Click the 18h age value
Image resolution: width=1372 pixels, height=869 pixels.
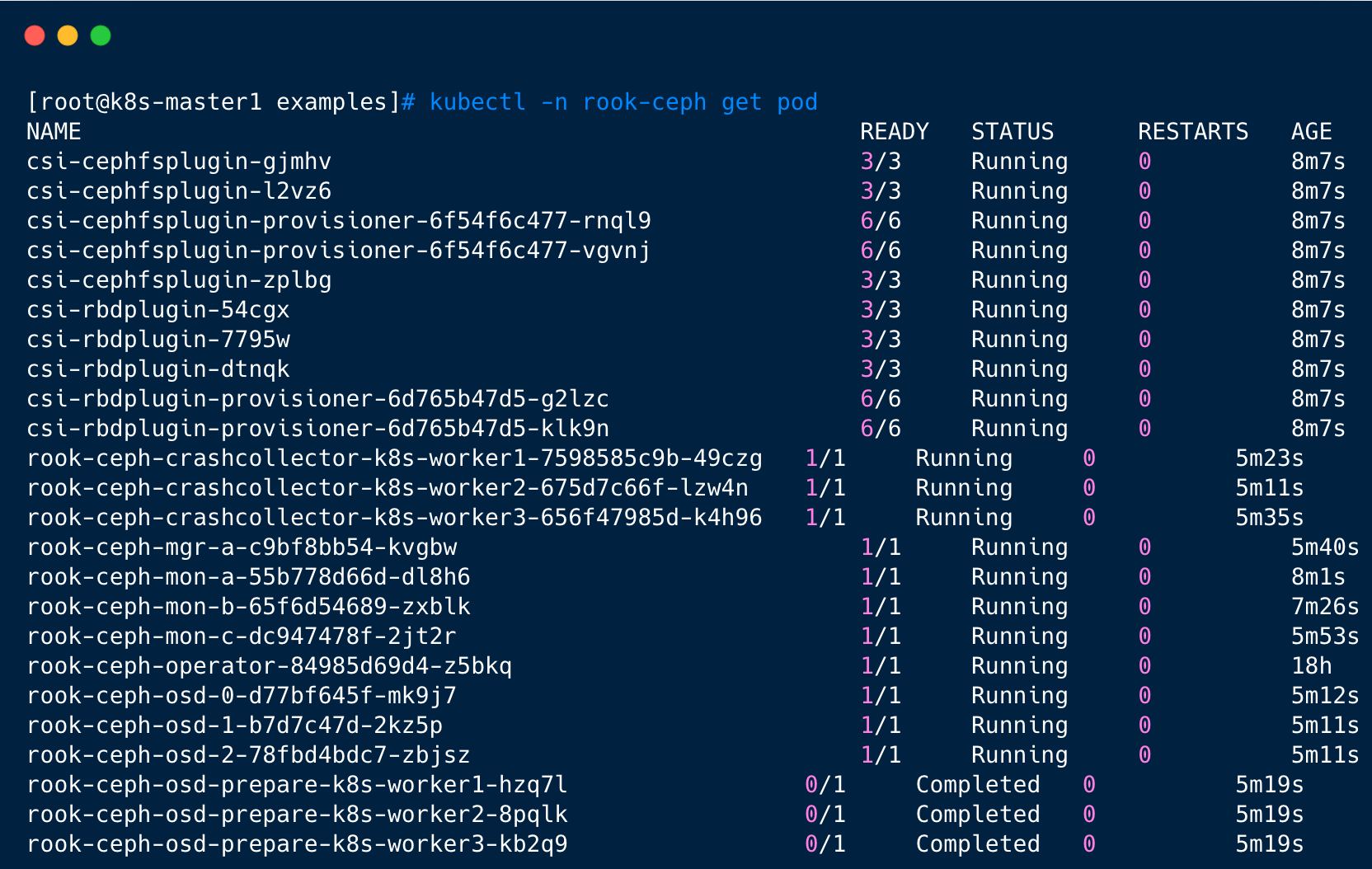click(x=1311, y=666)
